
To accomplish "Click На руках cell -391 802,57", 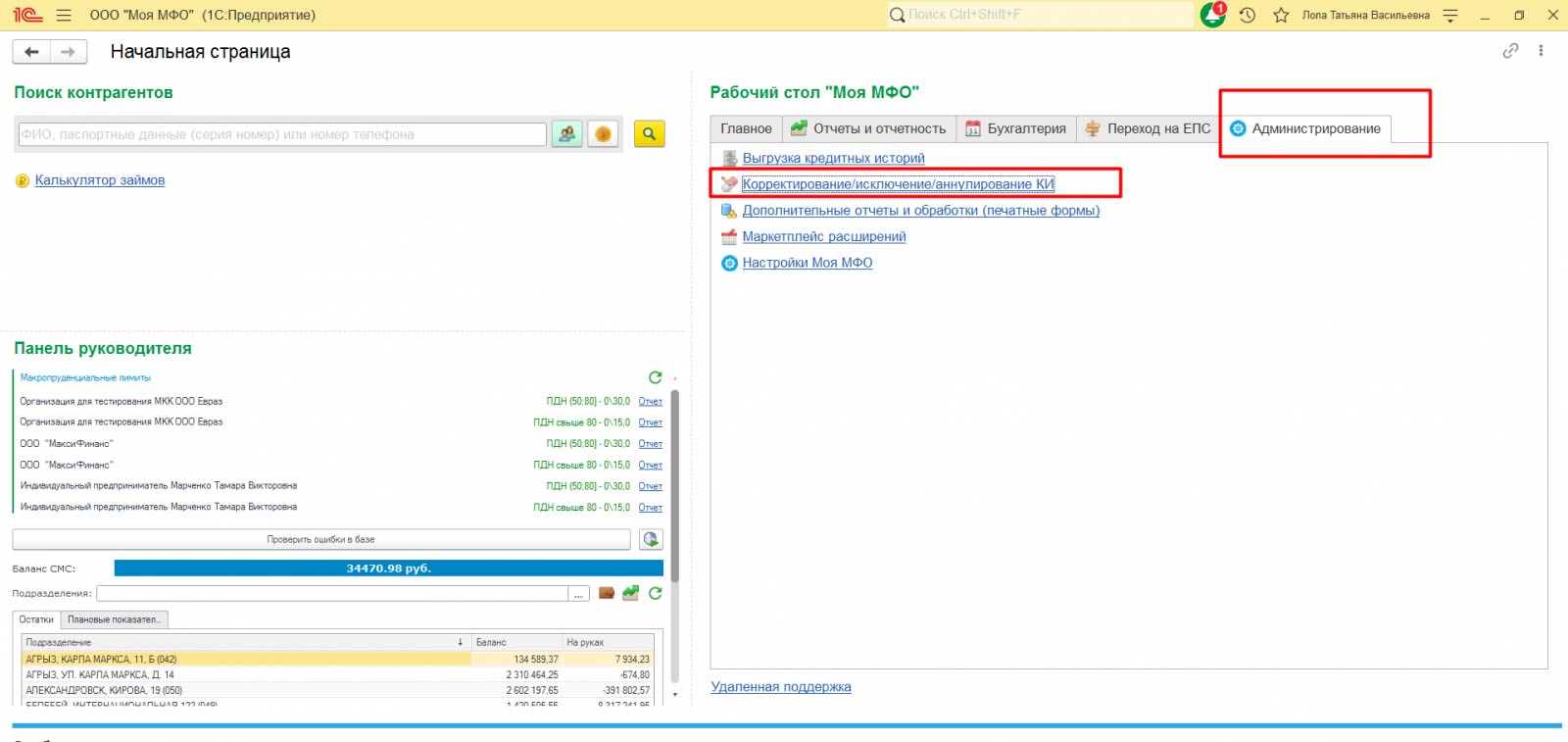I will click(x=608, y=691).
